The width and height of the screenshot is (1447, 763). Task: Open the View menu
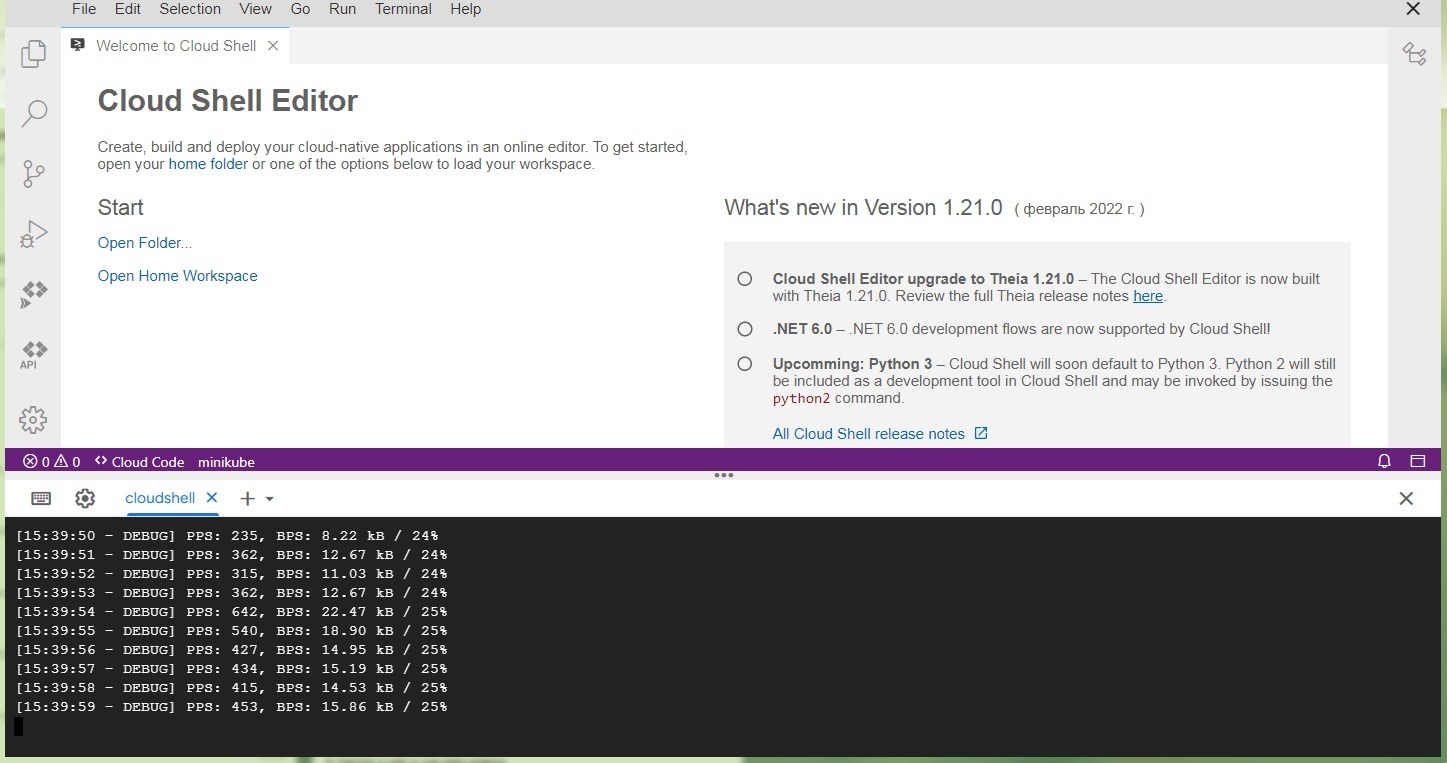point(256,9)
